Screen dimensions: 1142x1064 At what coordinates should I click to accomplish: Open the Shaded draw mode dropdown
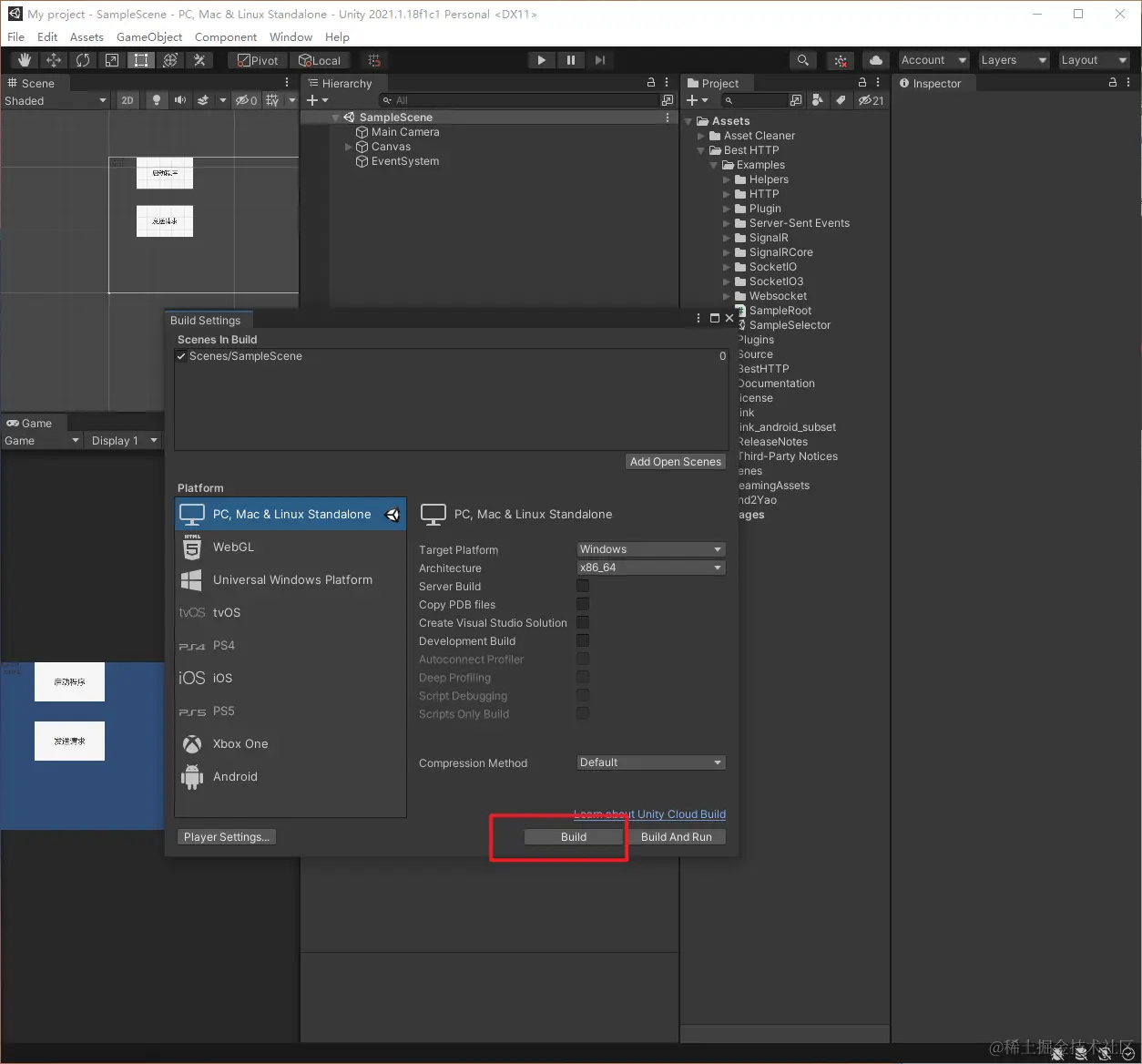pos(56,101)
